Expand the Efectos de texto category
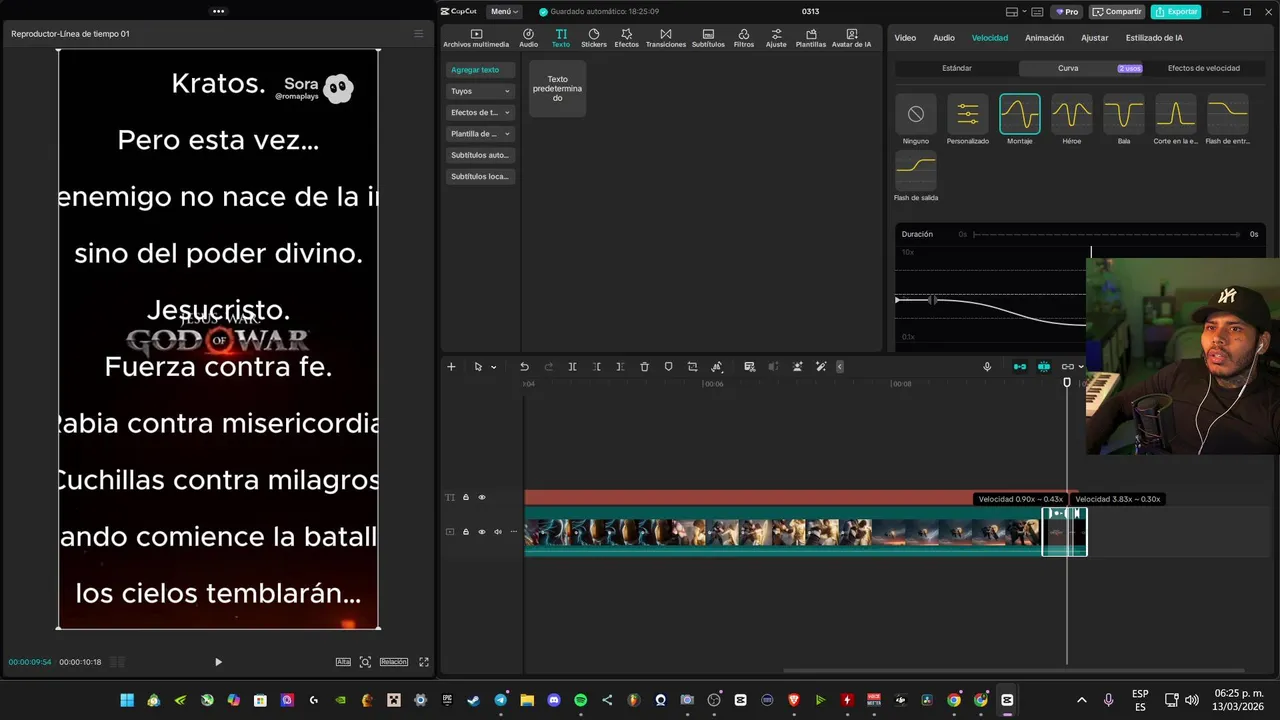This screenshot has width=1280, height=720. 481,112
